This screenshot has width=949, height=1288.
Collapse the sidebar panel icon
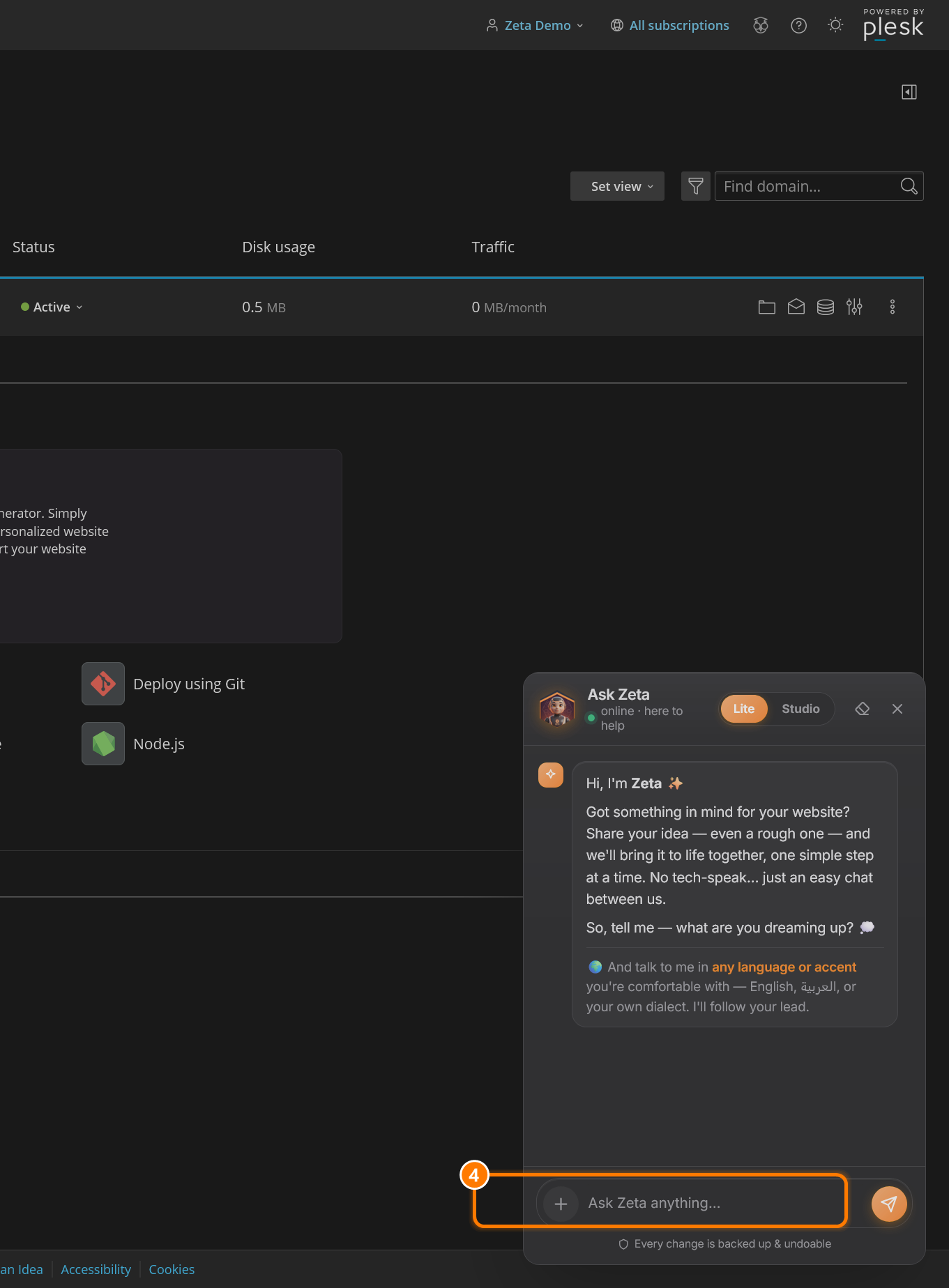909,92
